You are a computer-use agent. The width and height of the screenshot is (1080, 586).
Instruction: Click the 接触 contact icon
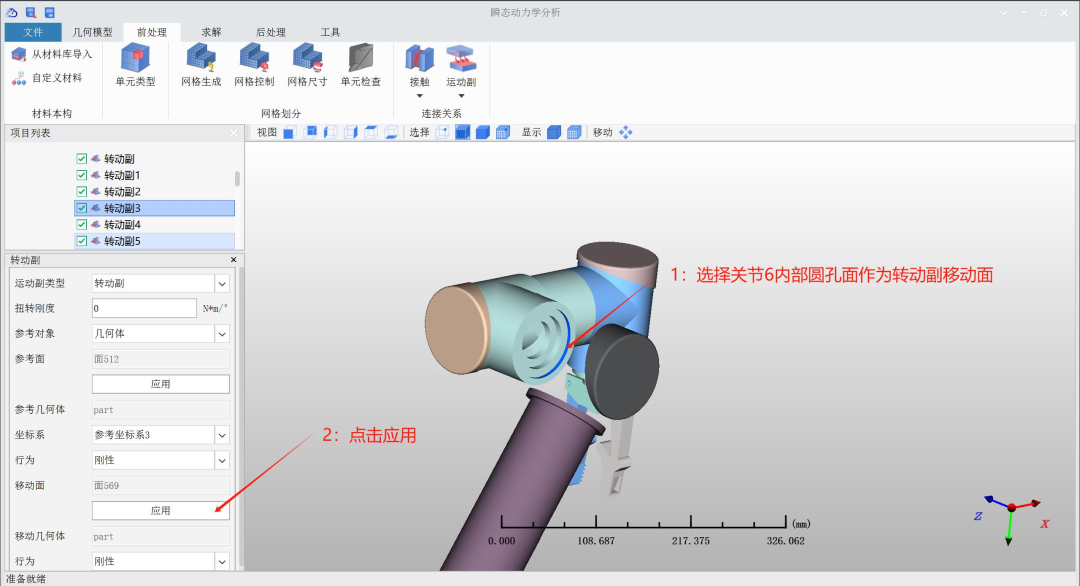click(419, 59)
